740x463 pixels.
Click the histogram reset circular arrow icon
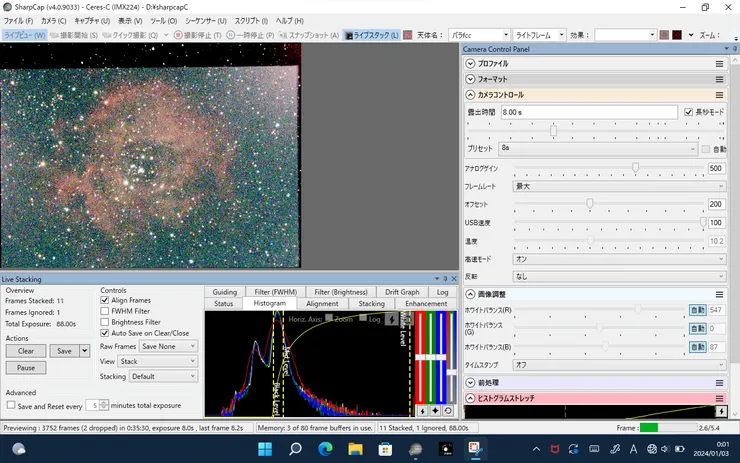click(448, 411)
